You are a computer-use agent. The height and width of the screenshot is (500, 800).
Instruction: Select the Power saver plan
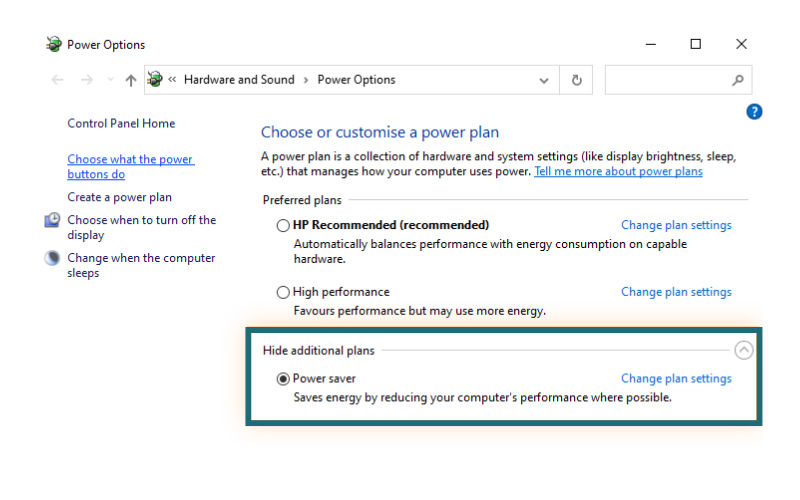(283, 379)
